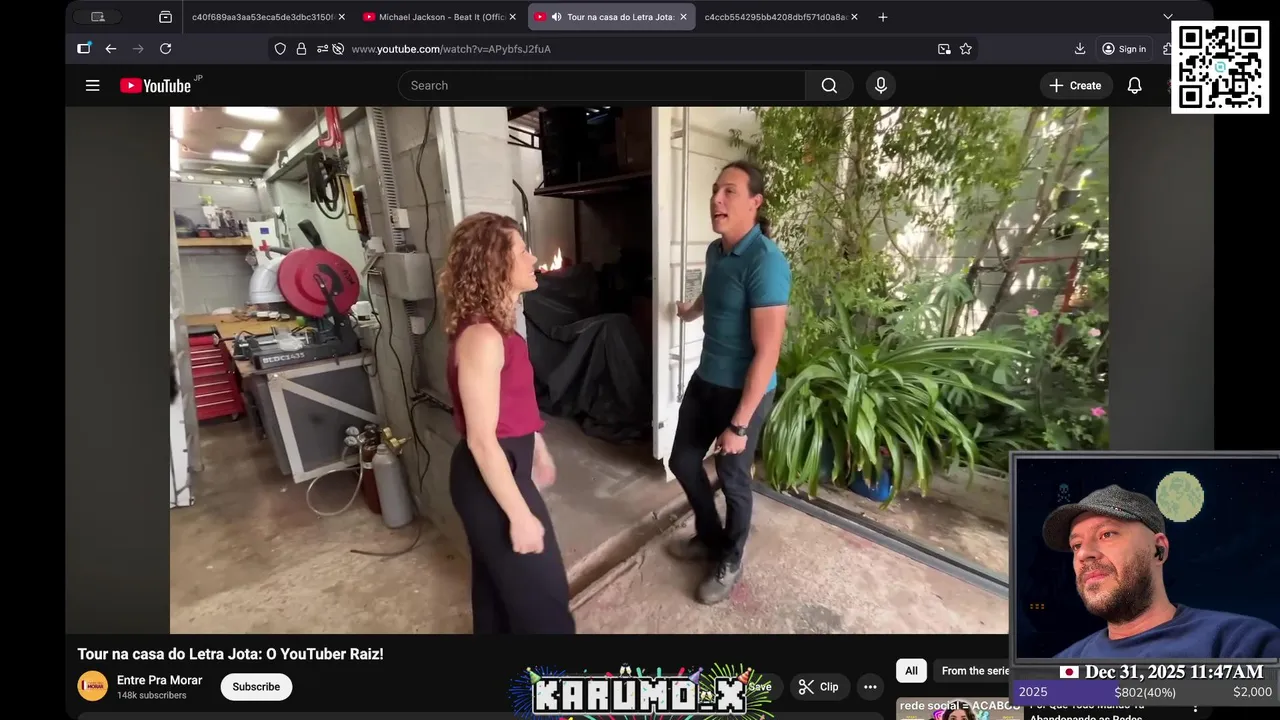This screenshot has height=720, width=1280.
Task: Open more actions three-dot menu
Action: pos(870,687)
